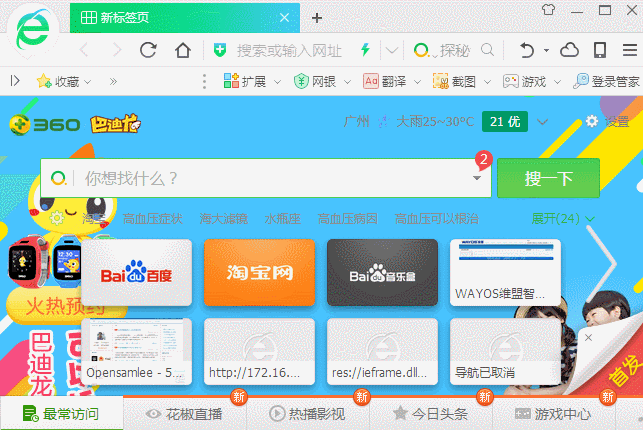Open the cloud sync icon
The image size is (643, 430).
coord(570,50)
